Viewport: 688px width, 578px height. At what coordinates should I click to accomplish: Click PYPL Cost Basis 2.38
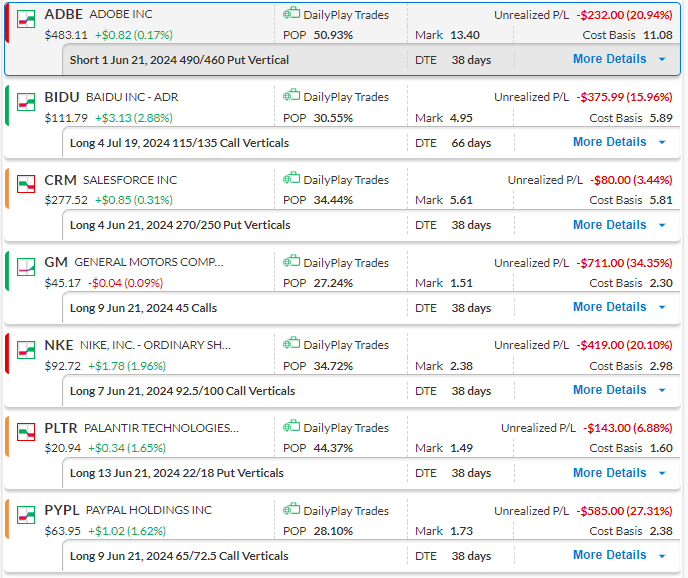coord(661,531)
